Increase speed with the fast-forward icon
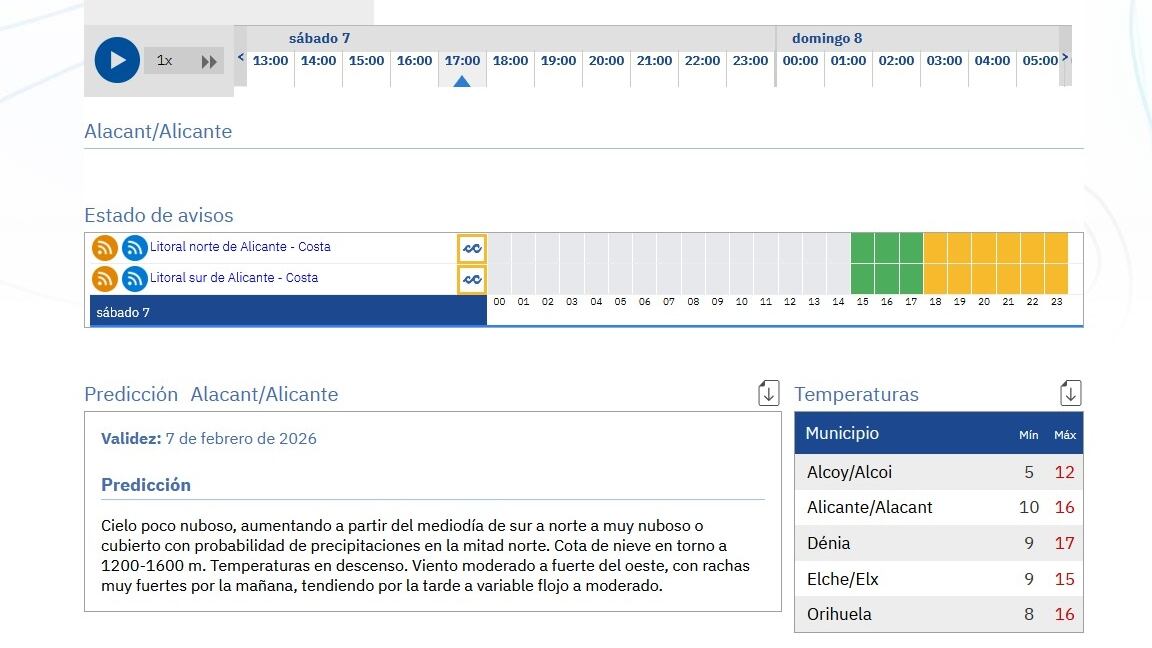This screenshot has width=1152, height=648. coord(210,60)
